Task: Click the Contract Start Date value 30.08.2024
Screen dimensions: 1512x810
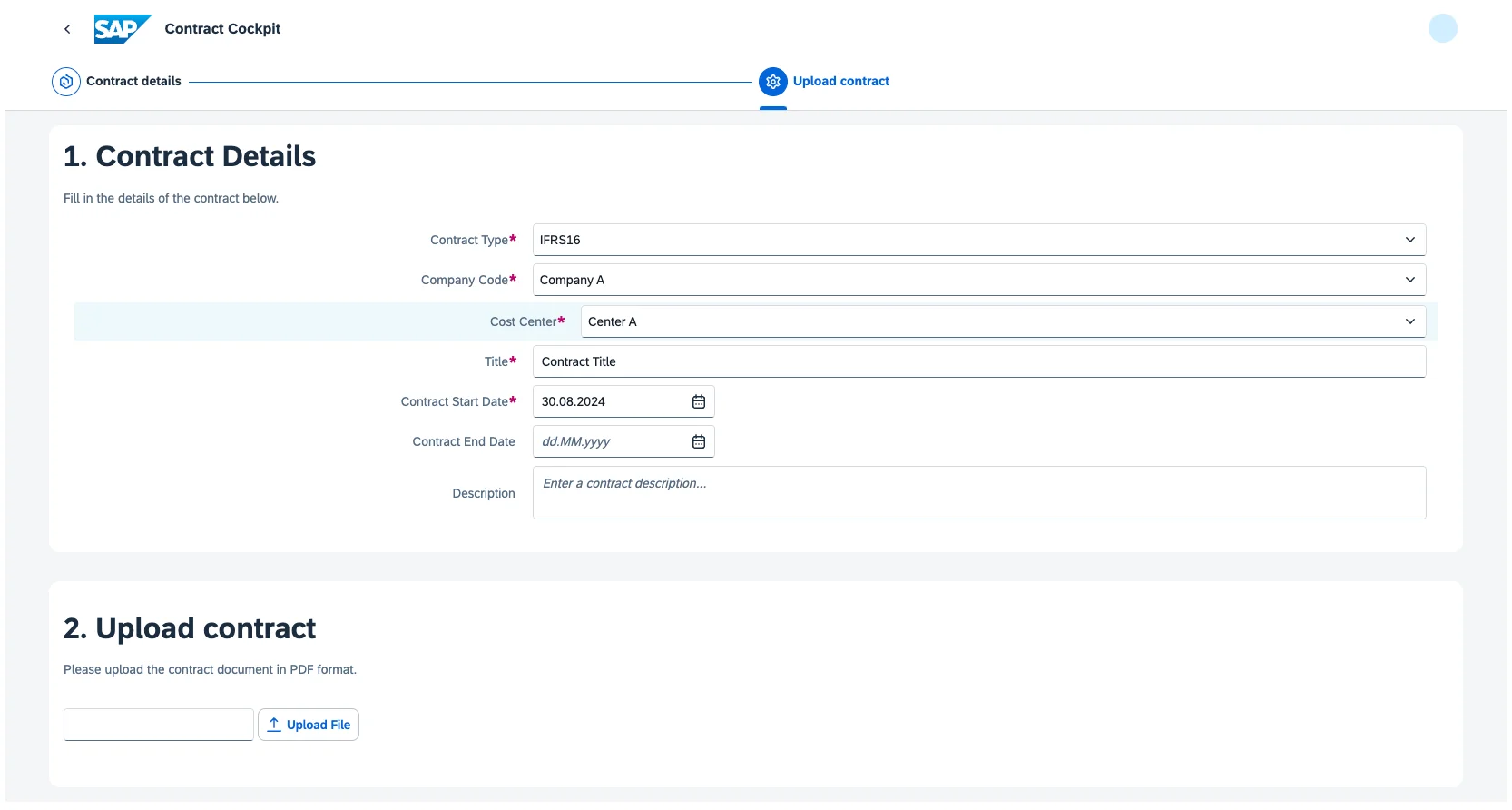Action: (574, 401)
